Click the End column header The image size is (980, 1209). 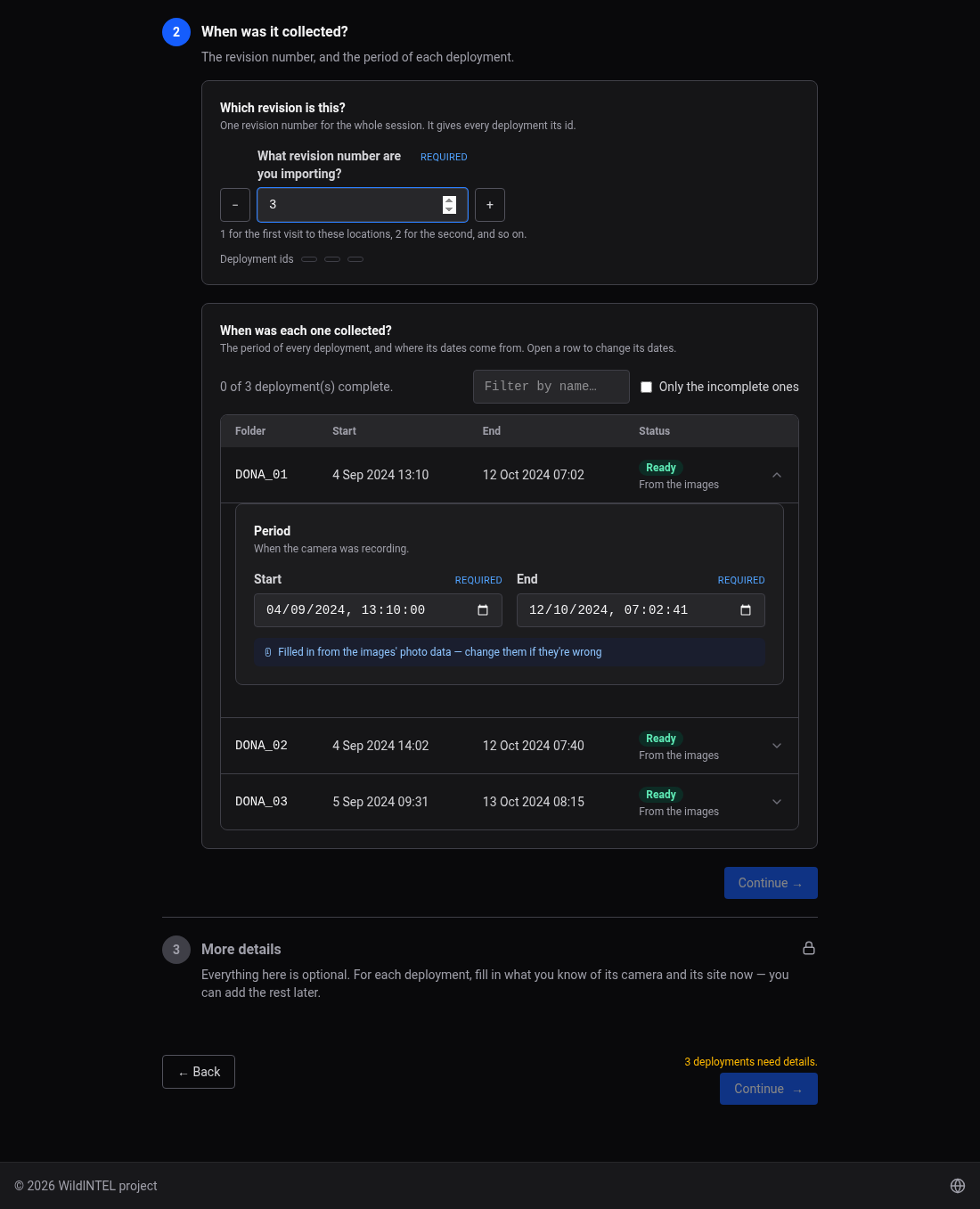pos(492,431)
